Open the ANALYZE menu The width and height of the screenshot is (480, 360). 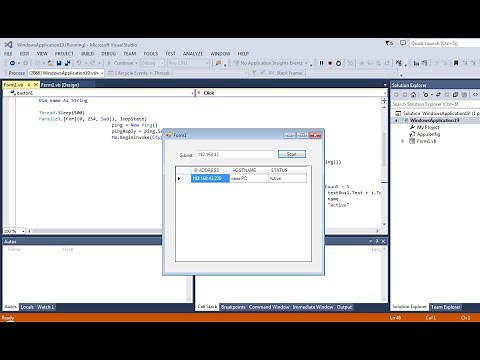point(193,54)
